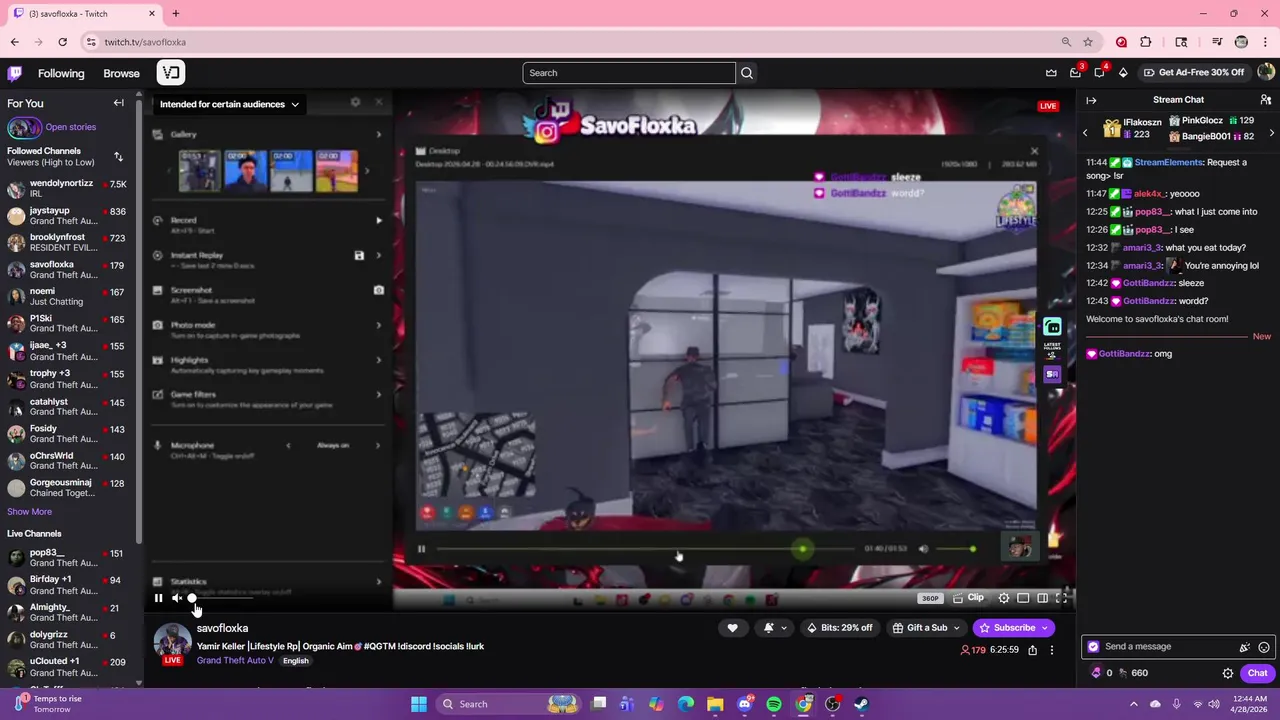Viewport: 1280px width, 720px height.
Task: Follow heart button for savofloxka
Action: (732, 628)
